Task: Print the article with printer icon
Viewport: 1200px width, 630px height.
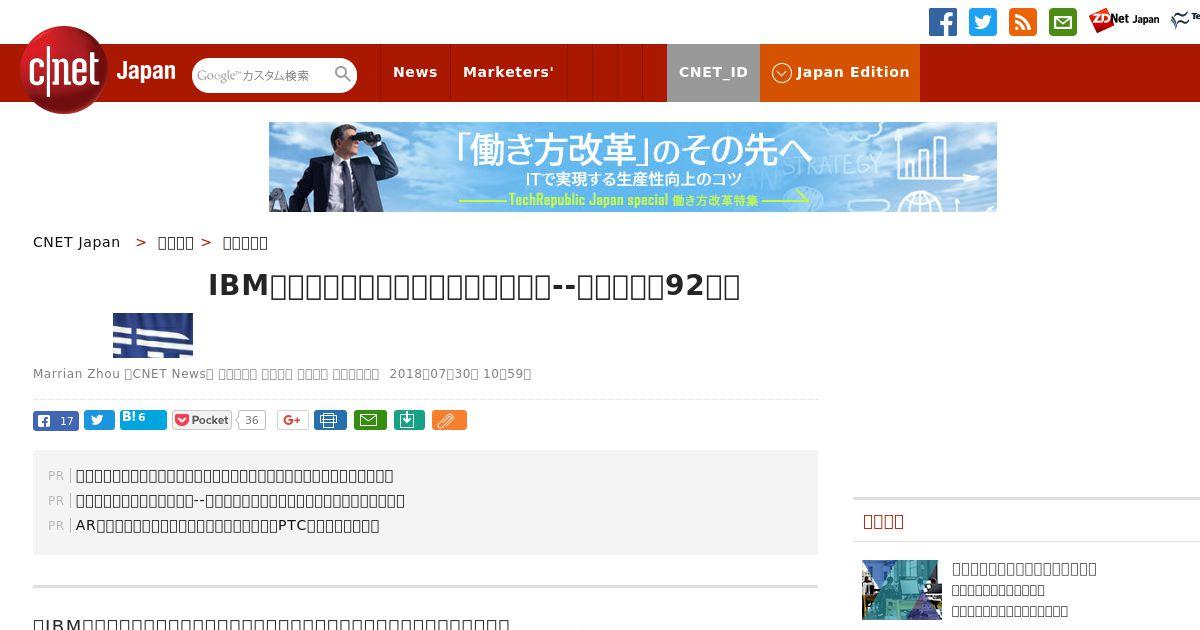Action: pyautogui.click(x=330, y=420)
